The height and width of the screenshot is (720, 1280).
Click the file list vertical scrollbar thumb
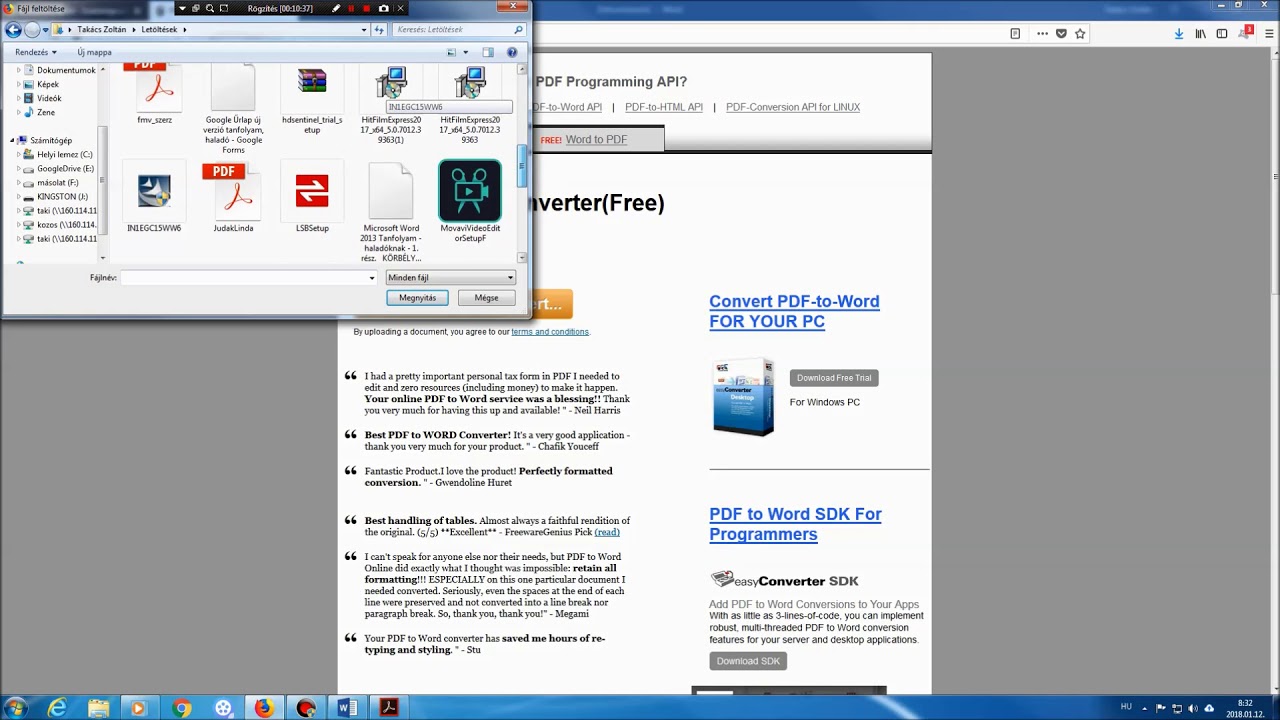[521, 165]
